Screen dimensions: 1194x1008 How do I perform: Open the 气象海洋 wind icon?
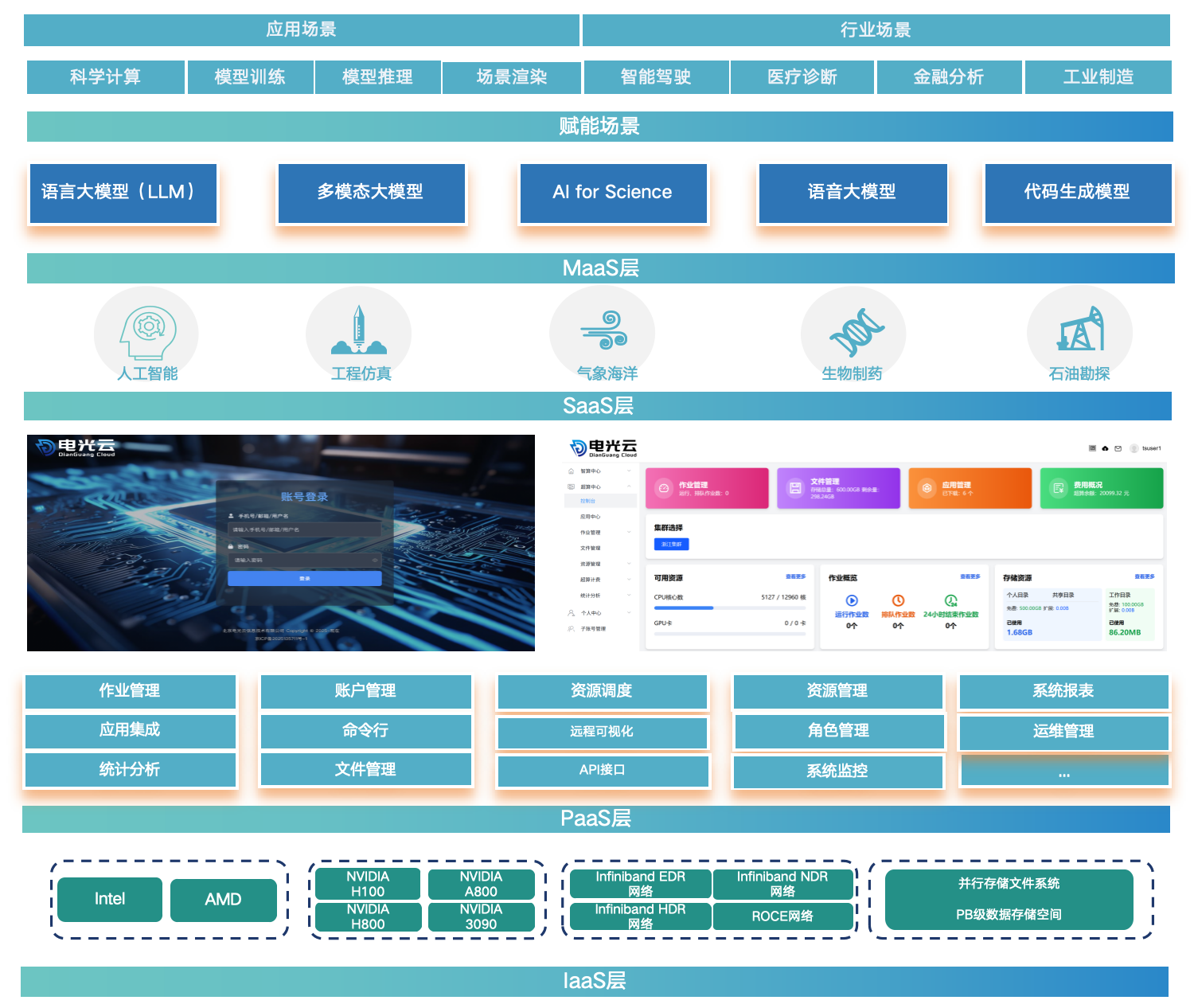click(x=603, y=330)
